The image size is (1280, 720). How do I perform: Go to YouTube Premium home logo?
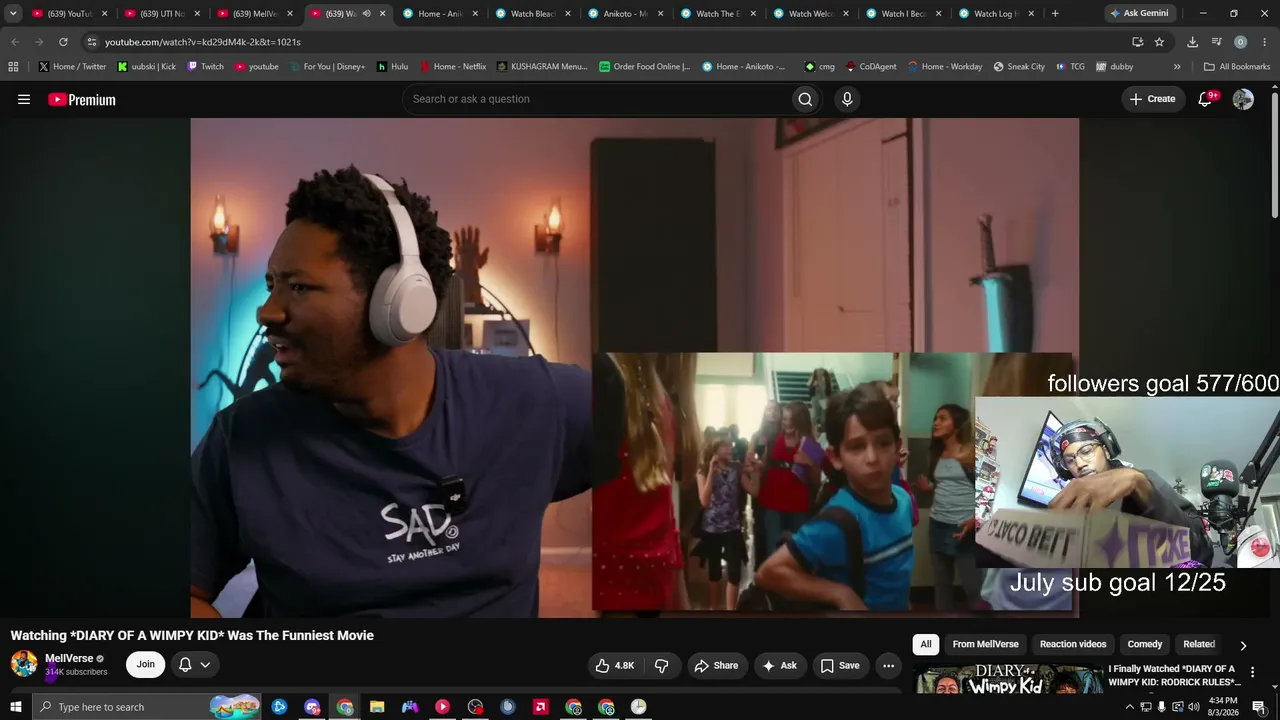[82, 99]
